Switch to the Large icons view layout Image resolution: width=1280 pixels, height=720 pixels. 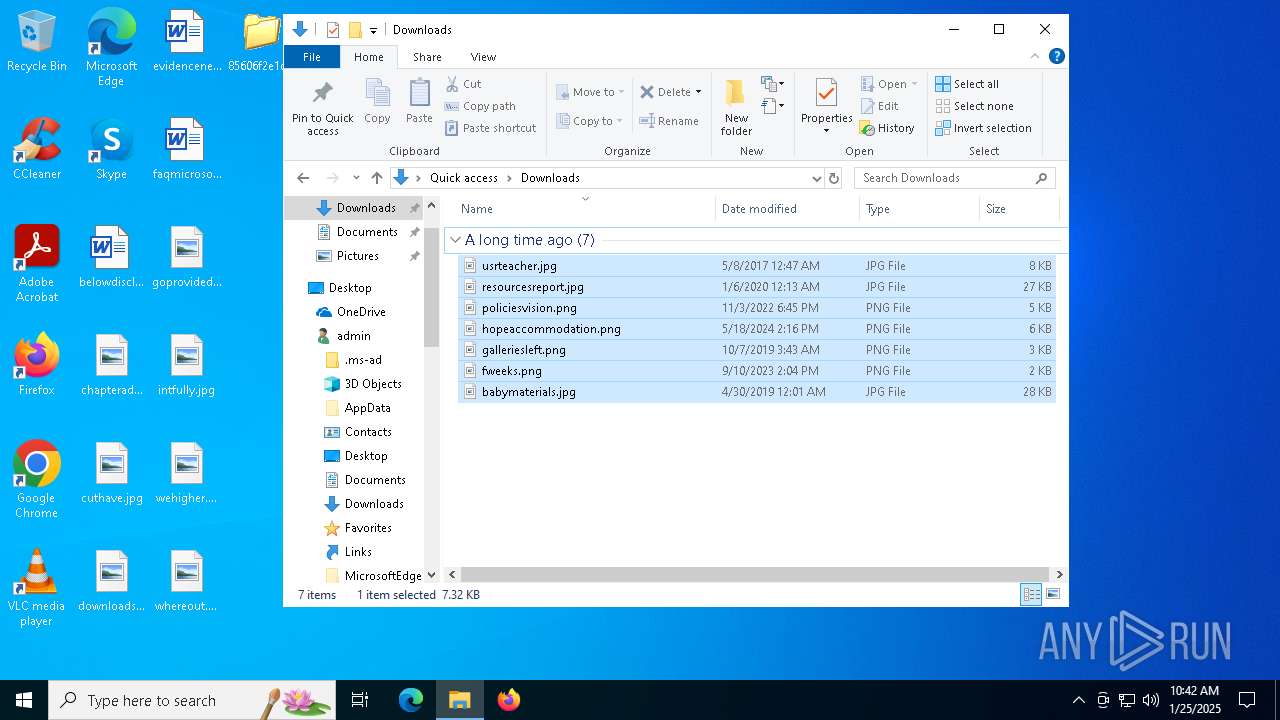tap(1052, 595)
